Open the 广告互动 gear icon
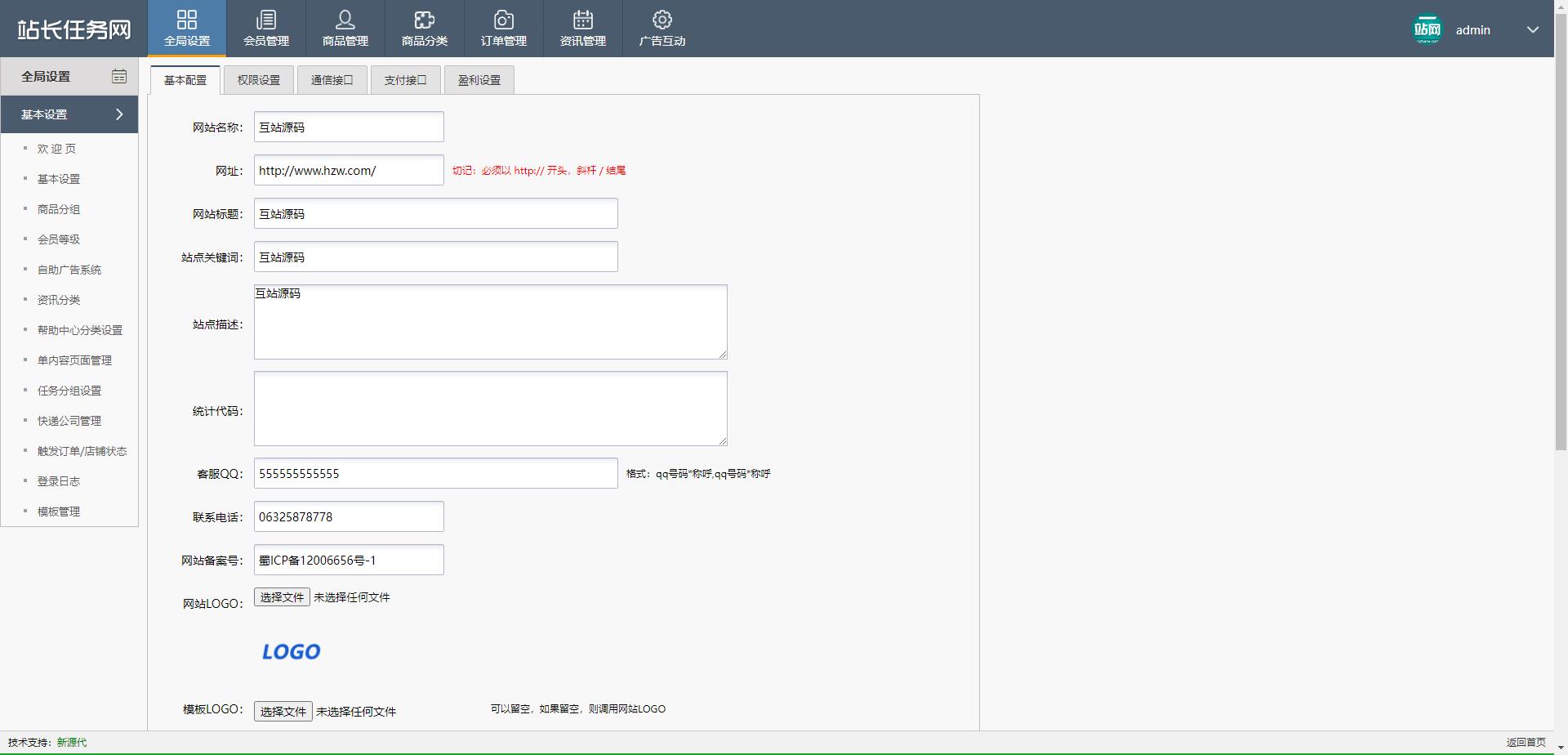The image size is (1568, 755). pyautogui.click(x=662, y=20)
